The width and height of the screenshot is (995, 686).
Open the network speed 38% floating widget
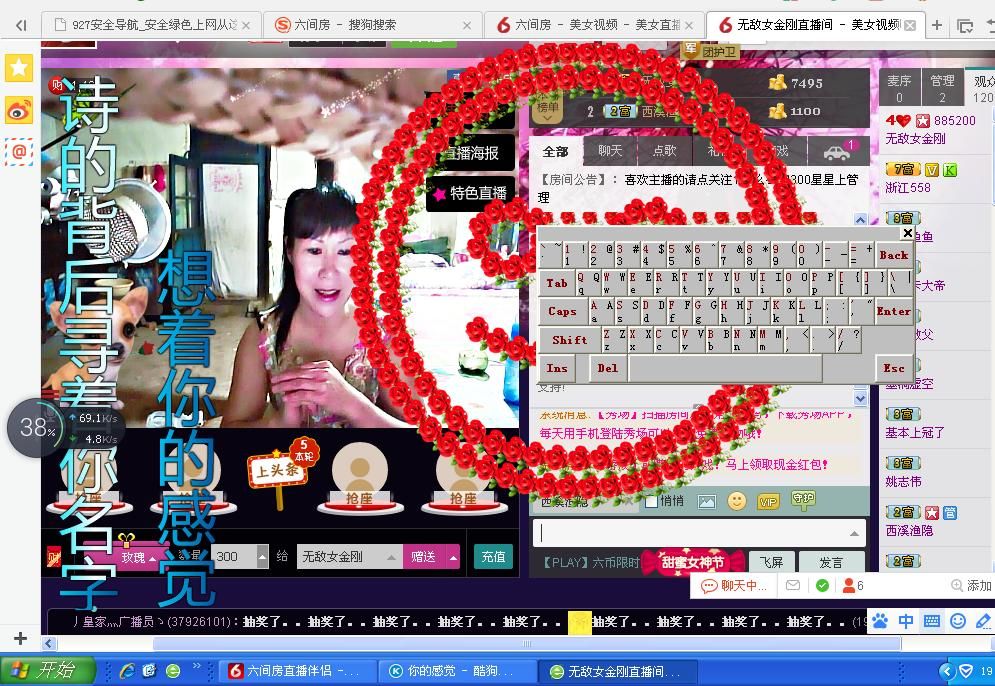pos(37,428)
